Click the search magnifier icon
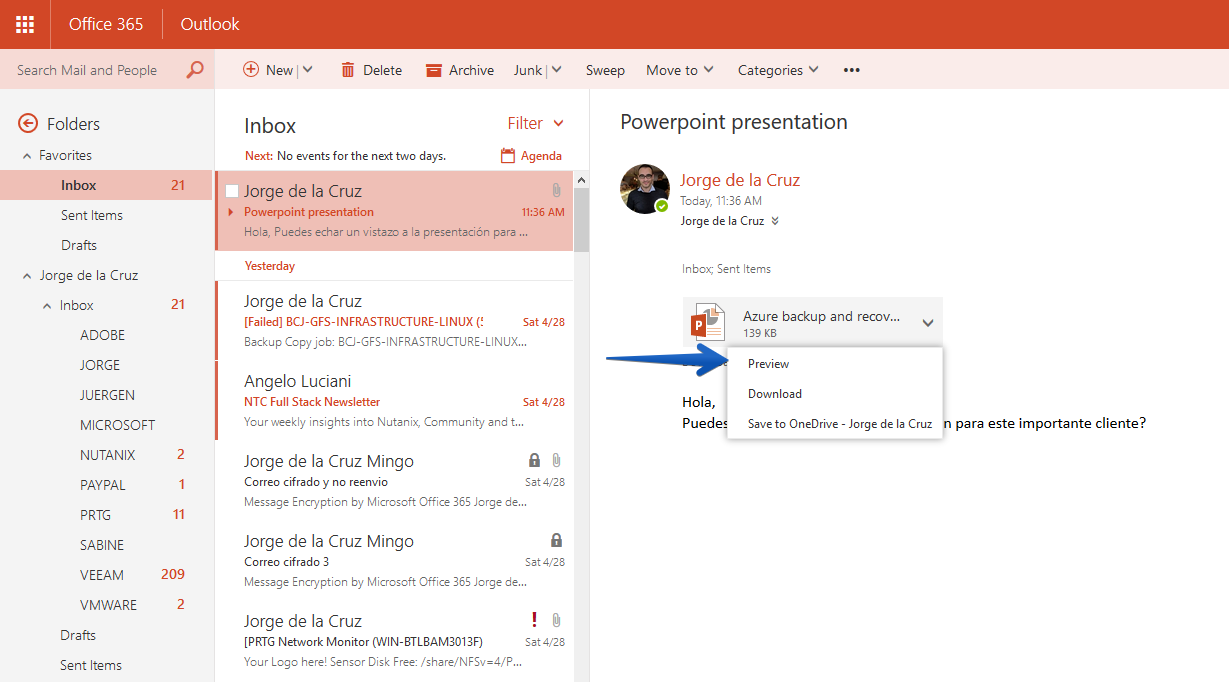The height and width of the screenshot is (682, 1229). (x=195, y=70)
